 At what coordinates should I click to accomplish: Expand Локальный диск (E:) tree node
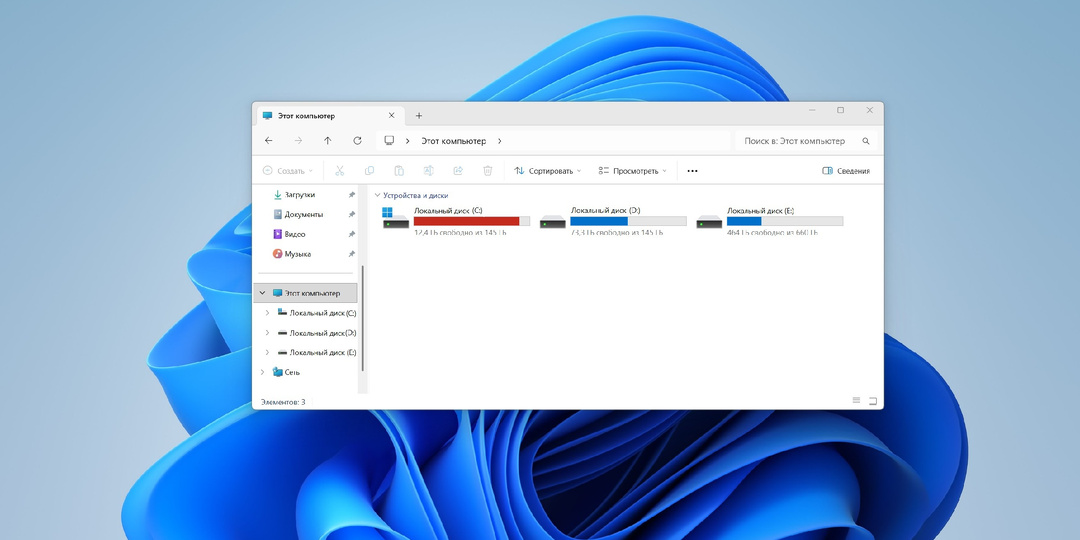pos(267,352)
